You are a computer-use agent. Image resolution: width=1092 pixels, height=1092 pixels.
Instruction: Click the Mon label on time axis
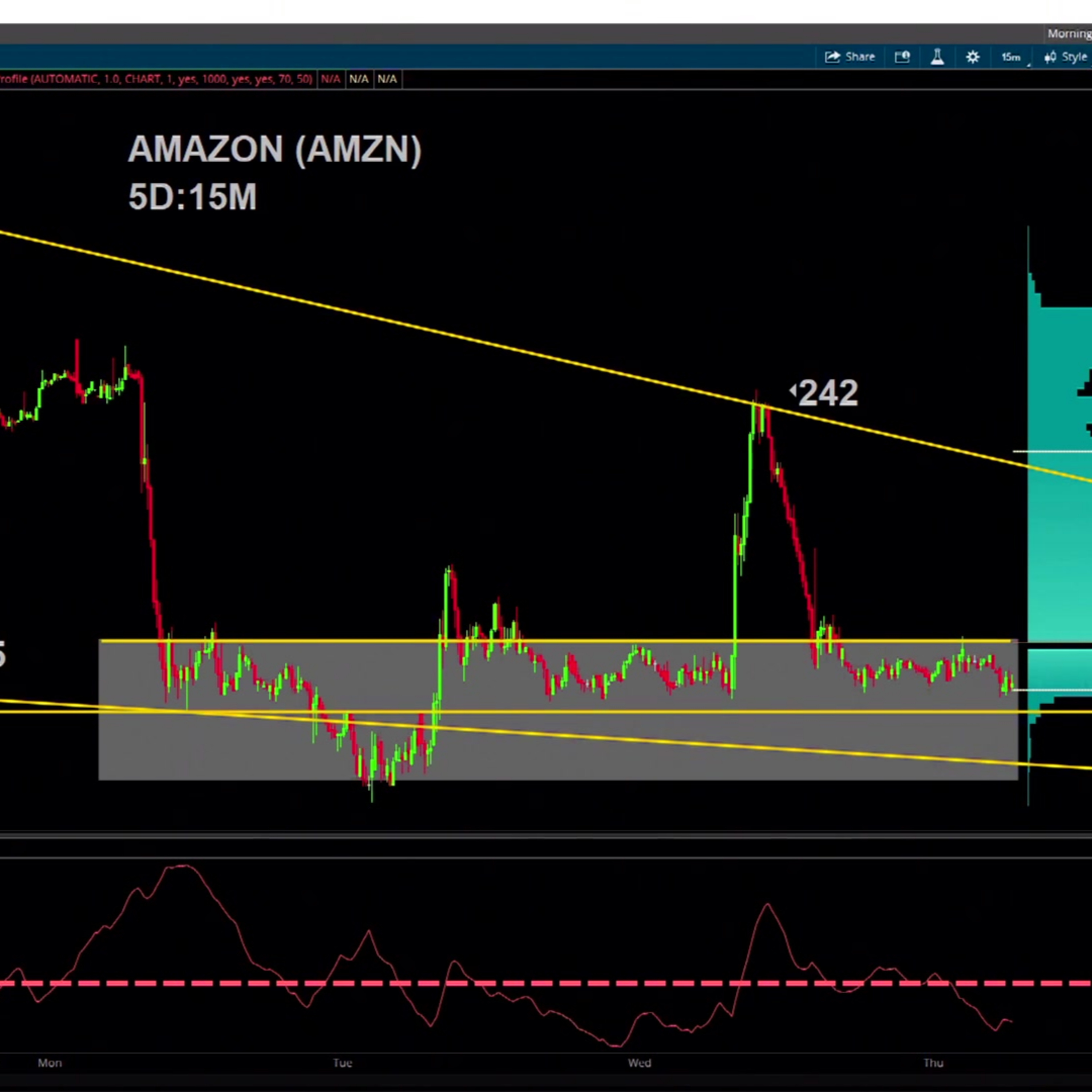[50, 1063]
